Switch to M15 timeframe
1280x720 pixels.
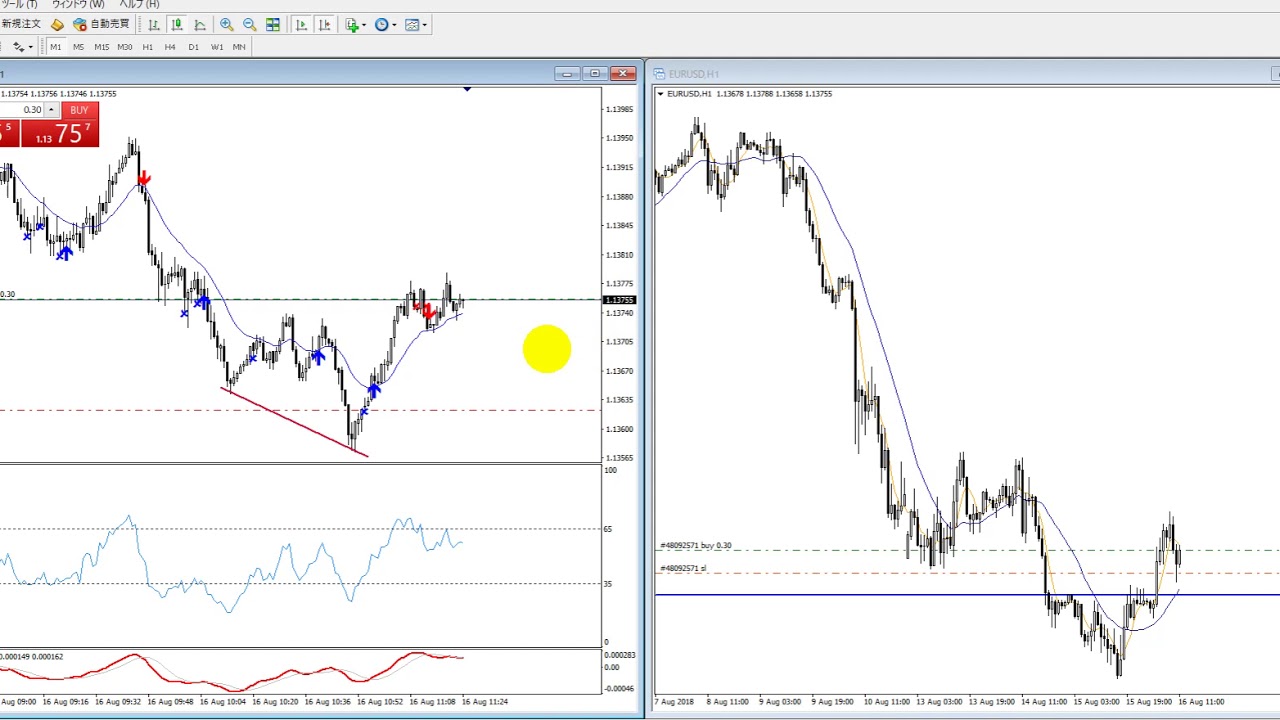click(x=101, y=47)
